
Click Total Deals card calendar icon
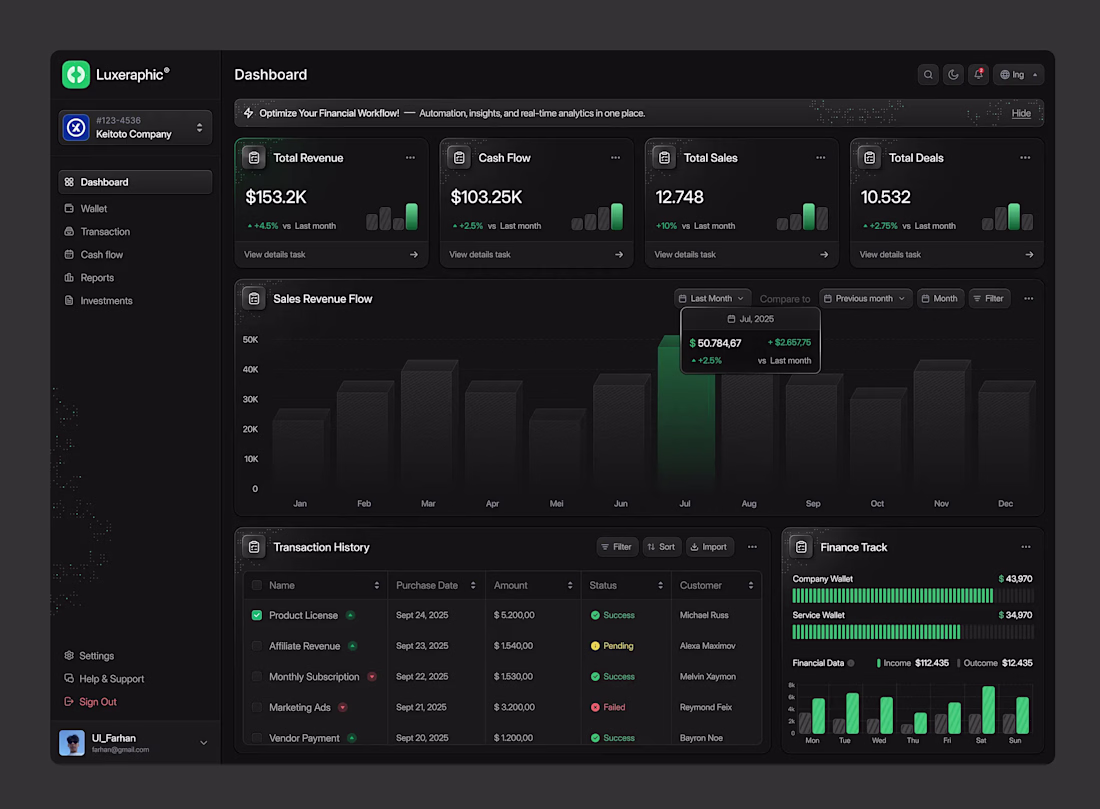(869, 158)
